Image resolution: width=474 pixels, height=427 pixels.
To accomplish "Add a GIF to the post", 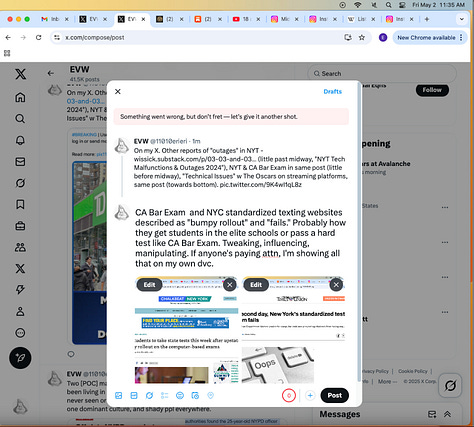I will tap(134, 396).
